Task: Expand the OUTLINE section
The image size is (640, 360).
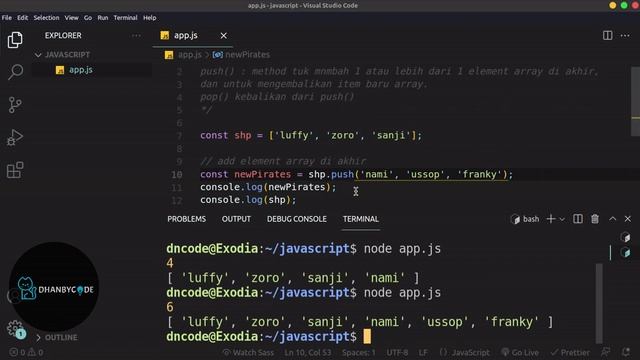Action: coord(61,338)
